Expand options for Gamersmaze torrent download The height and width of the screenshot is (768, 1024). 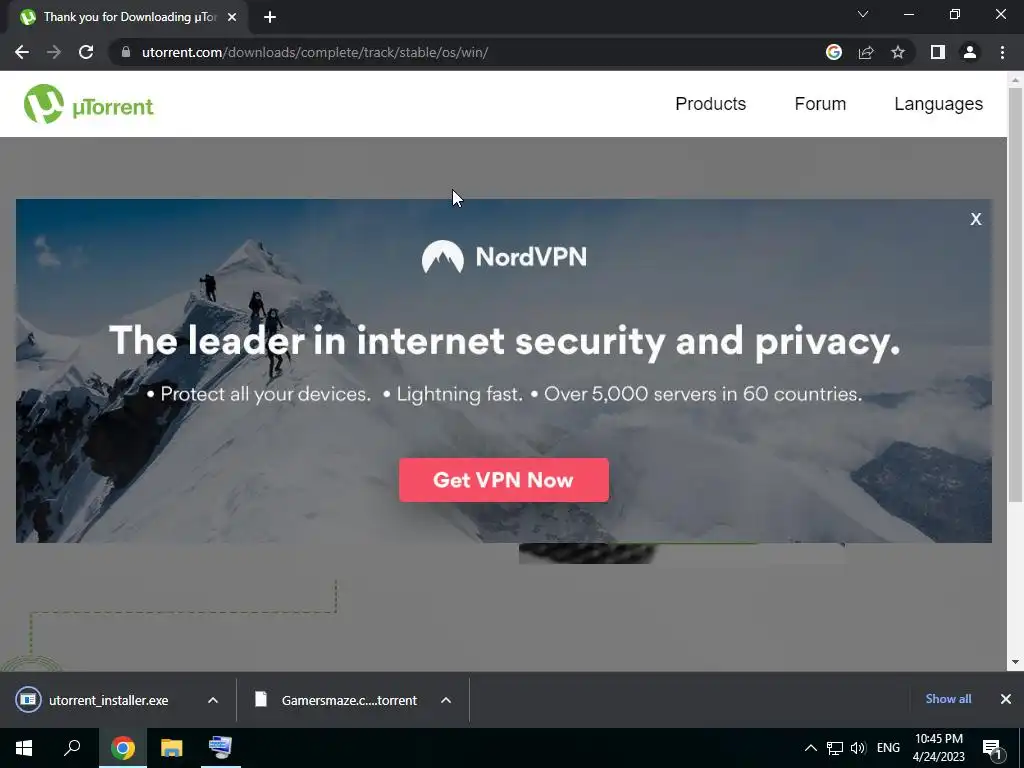tap(446, 700)
